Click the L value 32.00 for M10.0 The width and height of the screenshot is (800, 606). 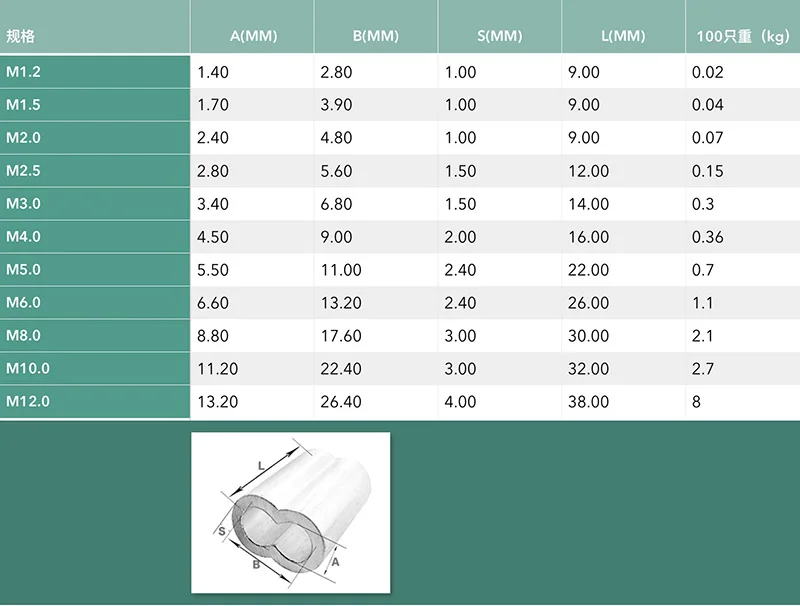(x=589, y=369)
